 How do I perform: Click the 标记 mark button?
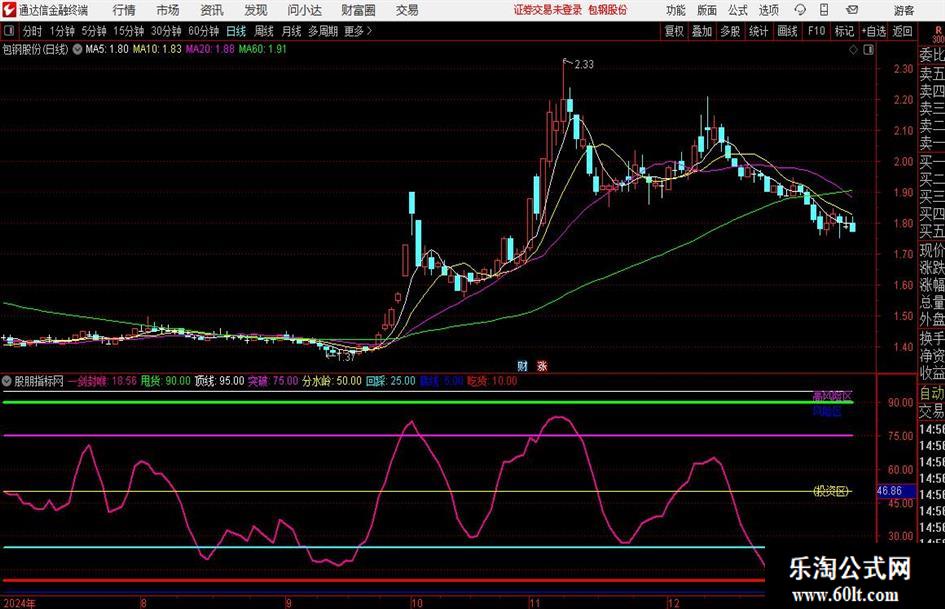(x=844, y=31)
